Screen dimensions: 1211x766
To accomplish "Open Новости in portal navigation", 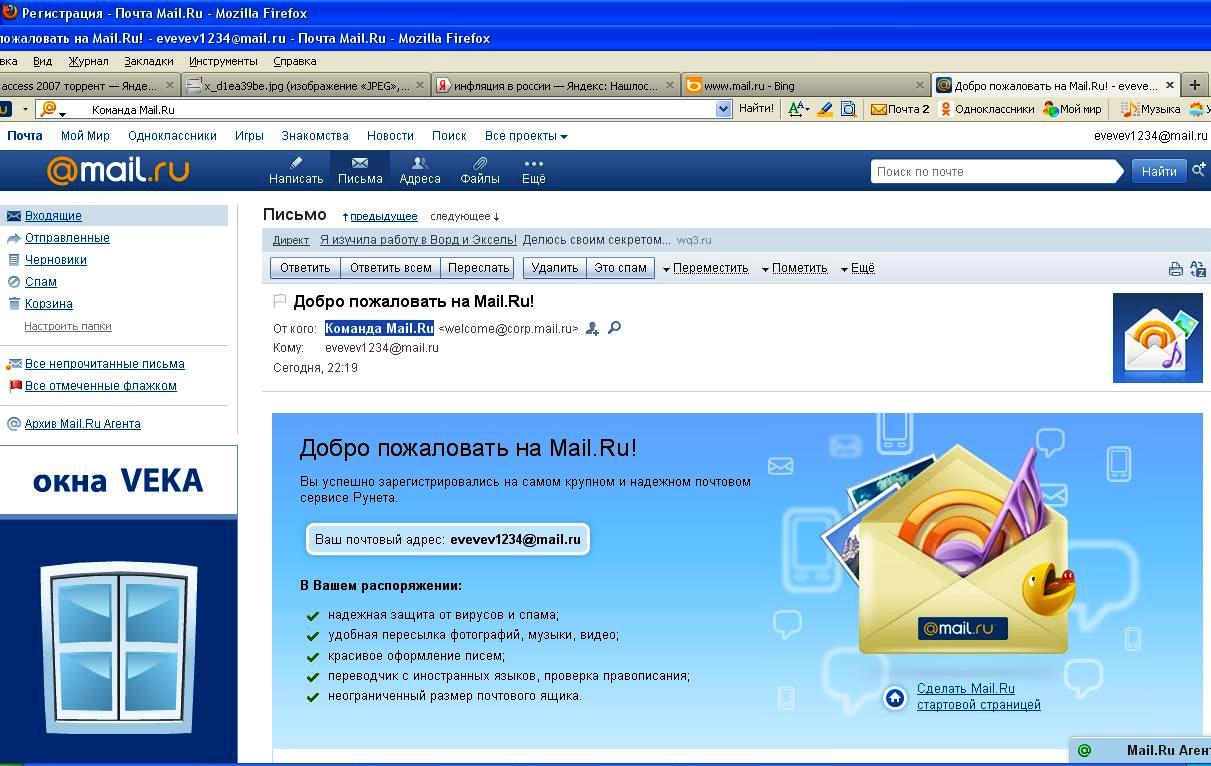I will 390,136.
